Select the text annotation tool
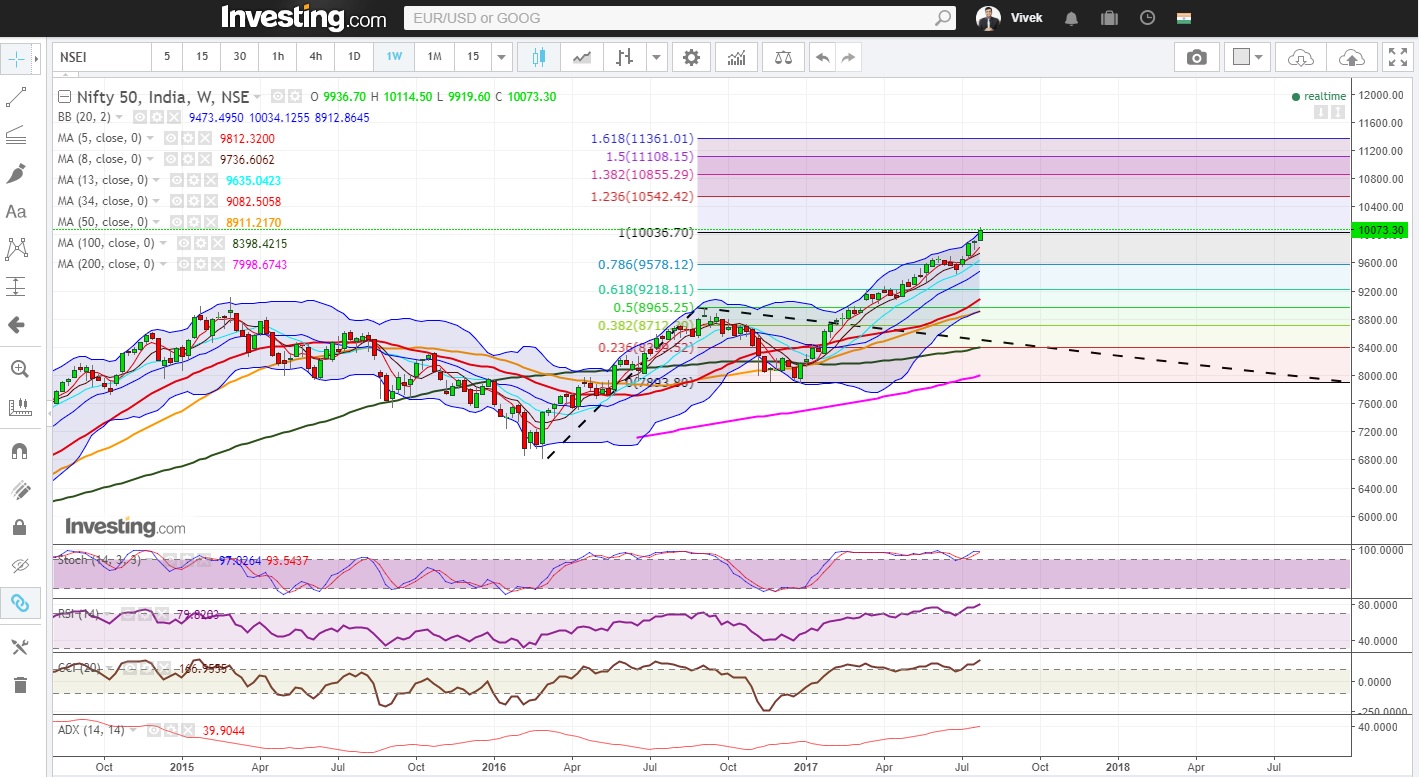The width and height of the screenshot is (1419, 777). (16, 211)
